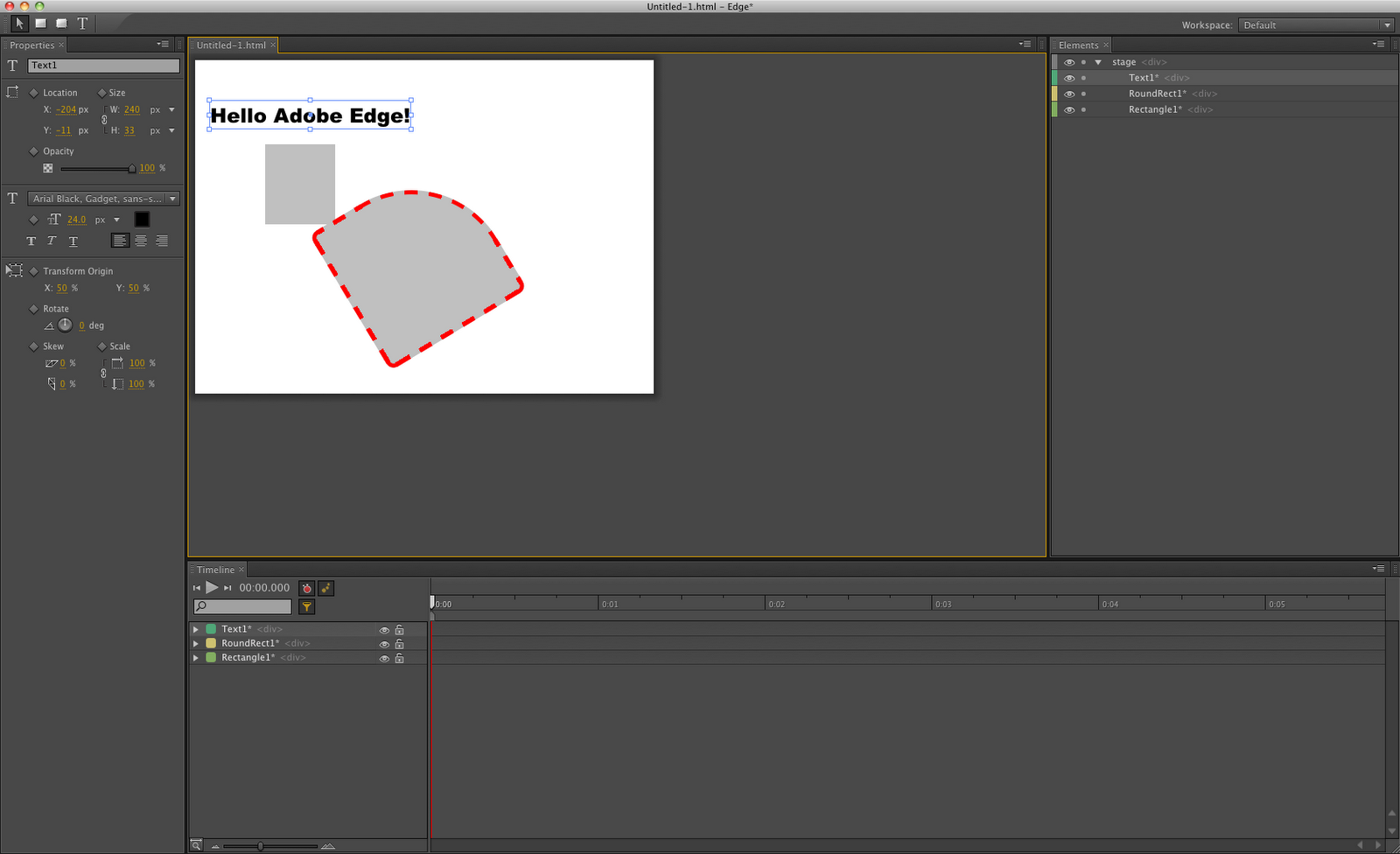Open the font family dropdown
The image size is (1400, 854).
tap(104, 199)
